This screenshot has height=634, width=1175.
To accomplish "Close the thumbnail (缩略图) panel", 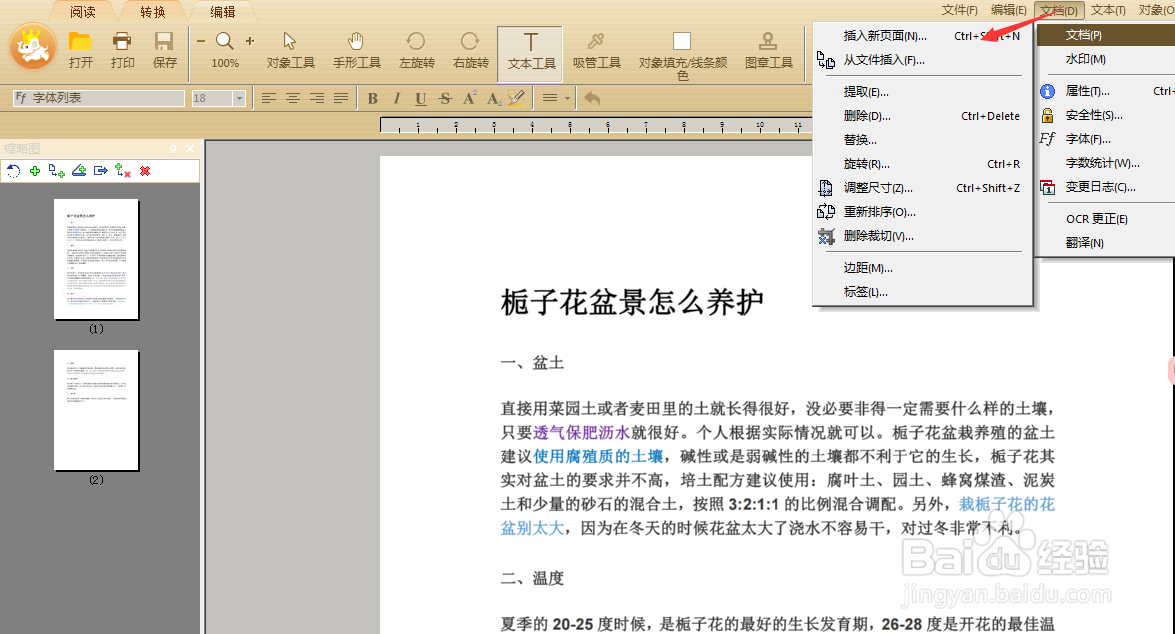I will 190,148.
